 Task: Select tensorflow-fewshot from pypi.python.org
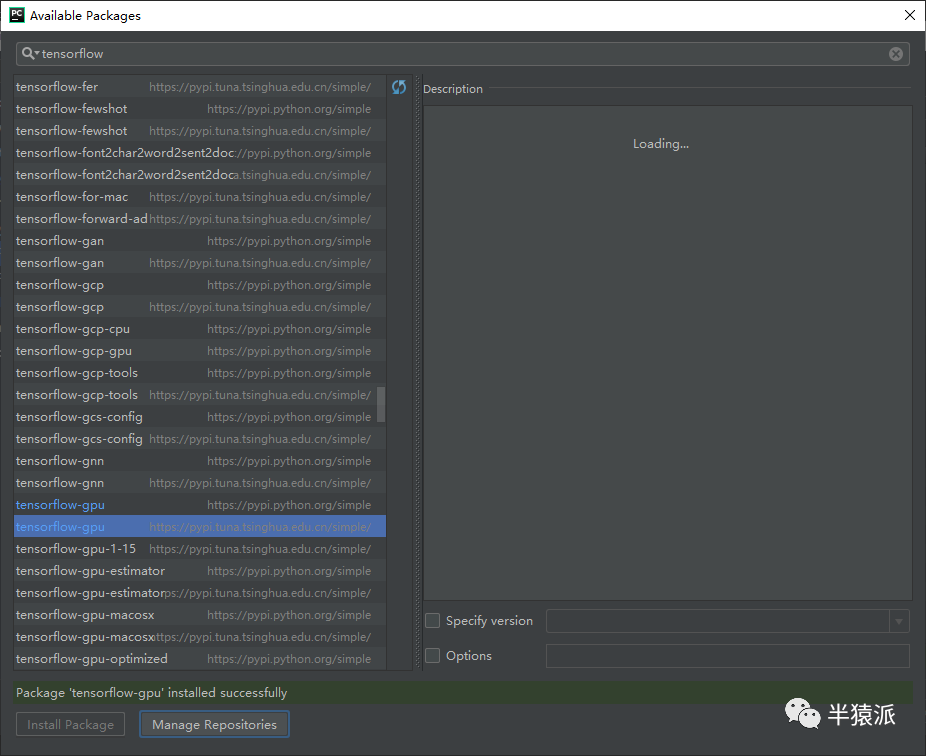tap(200, 109)
